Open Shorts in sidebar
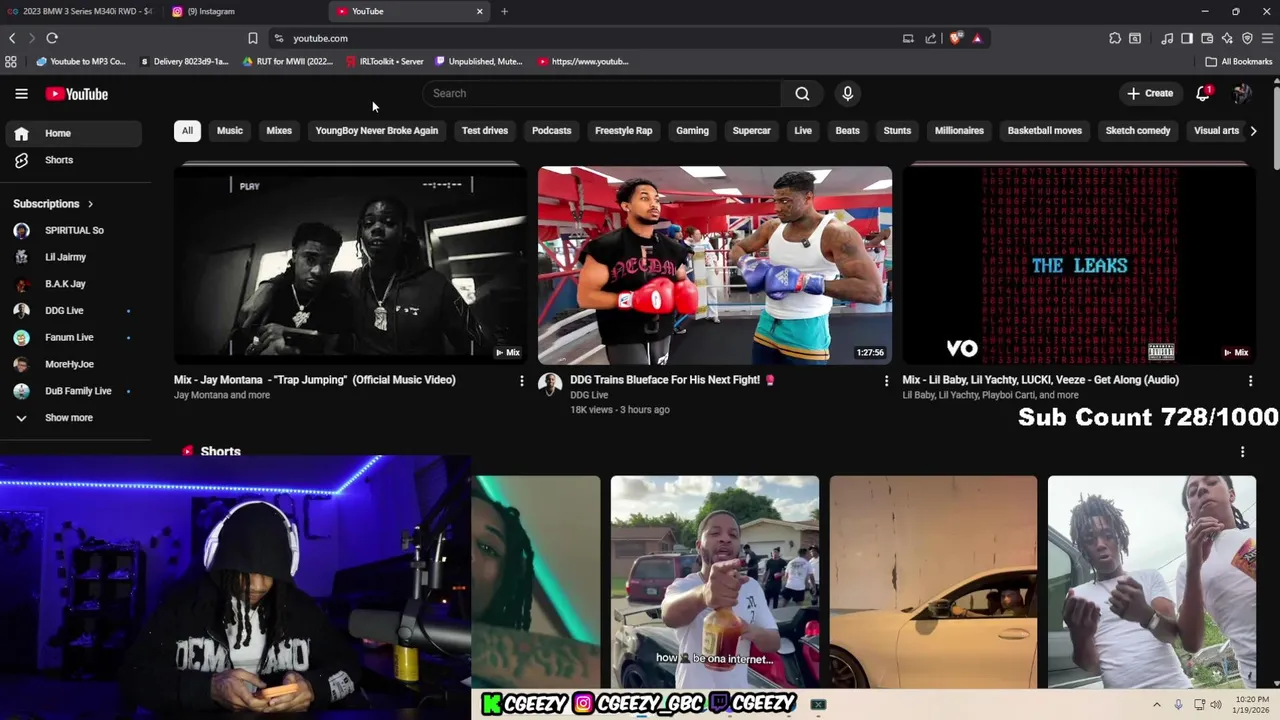Image resolution: width=1280 pixels, height=720 pixels. coord(73,160)
